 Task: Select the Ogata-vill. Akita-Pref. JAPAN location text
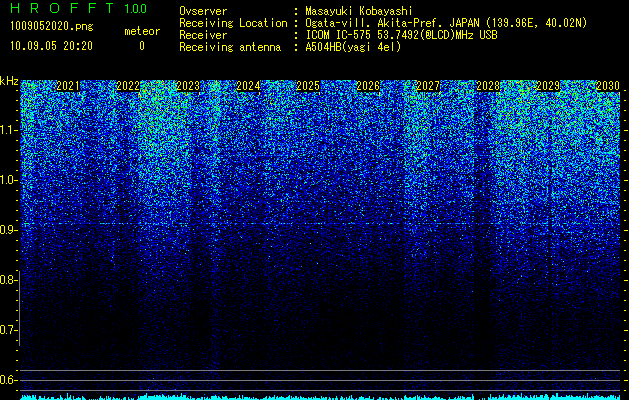point(446,23)
